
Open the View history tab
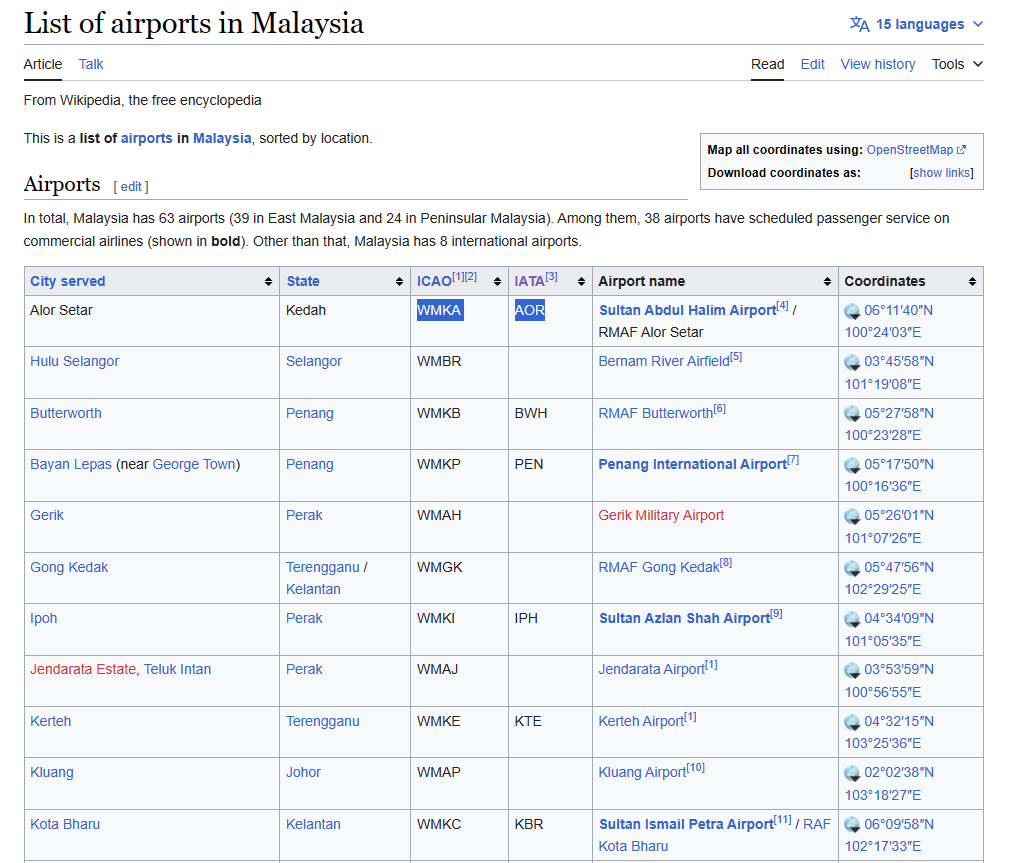pos(877,64)
